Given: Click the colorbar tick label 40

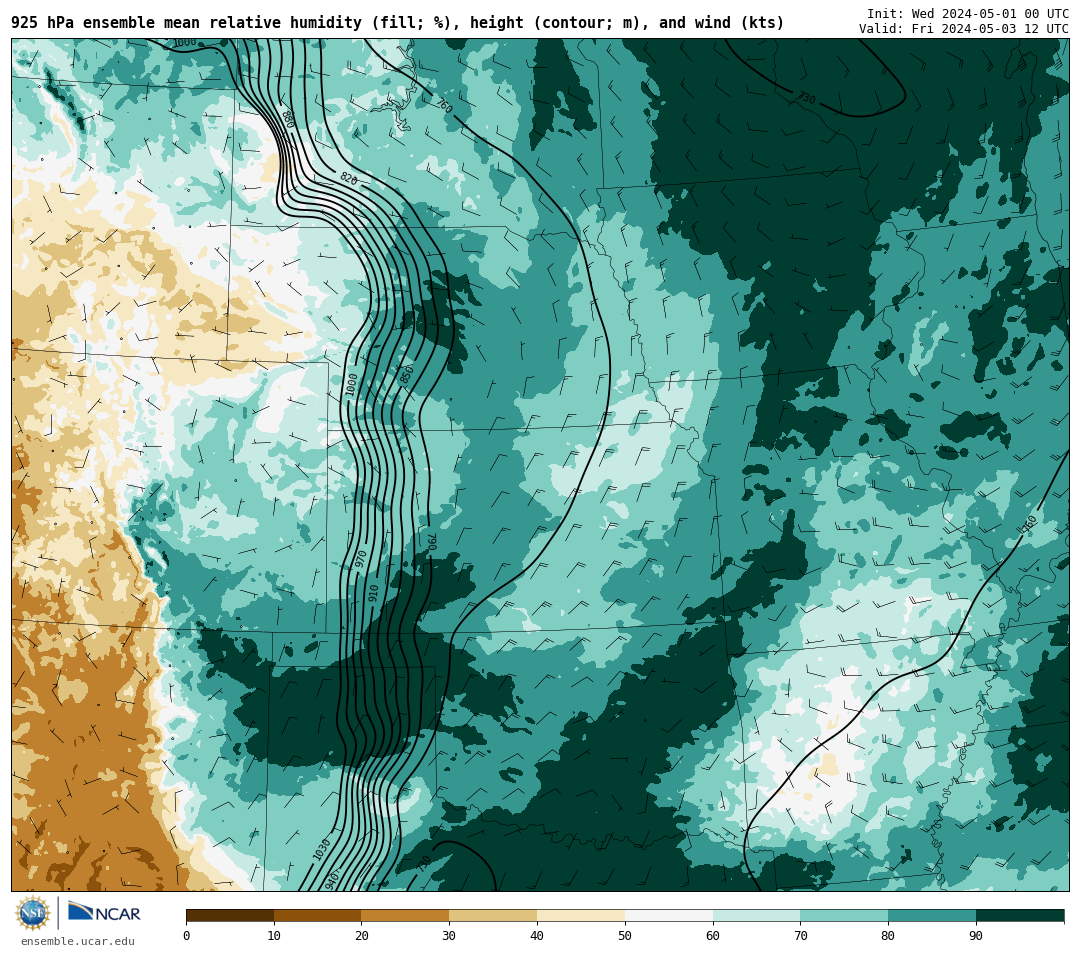Looking at the screenshot, I should tap(537, 935).
